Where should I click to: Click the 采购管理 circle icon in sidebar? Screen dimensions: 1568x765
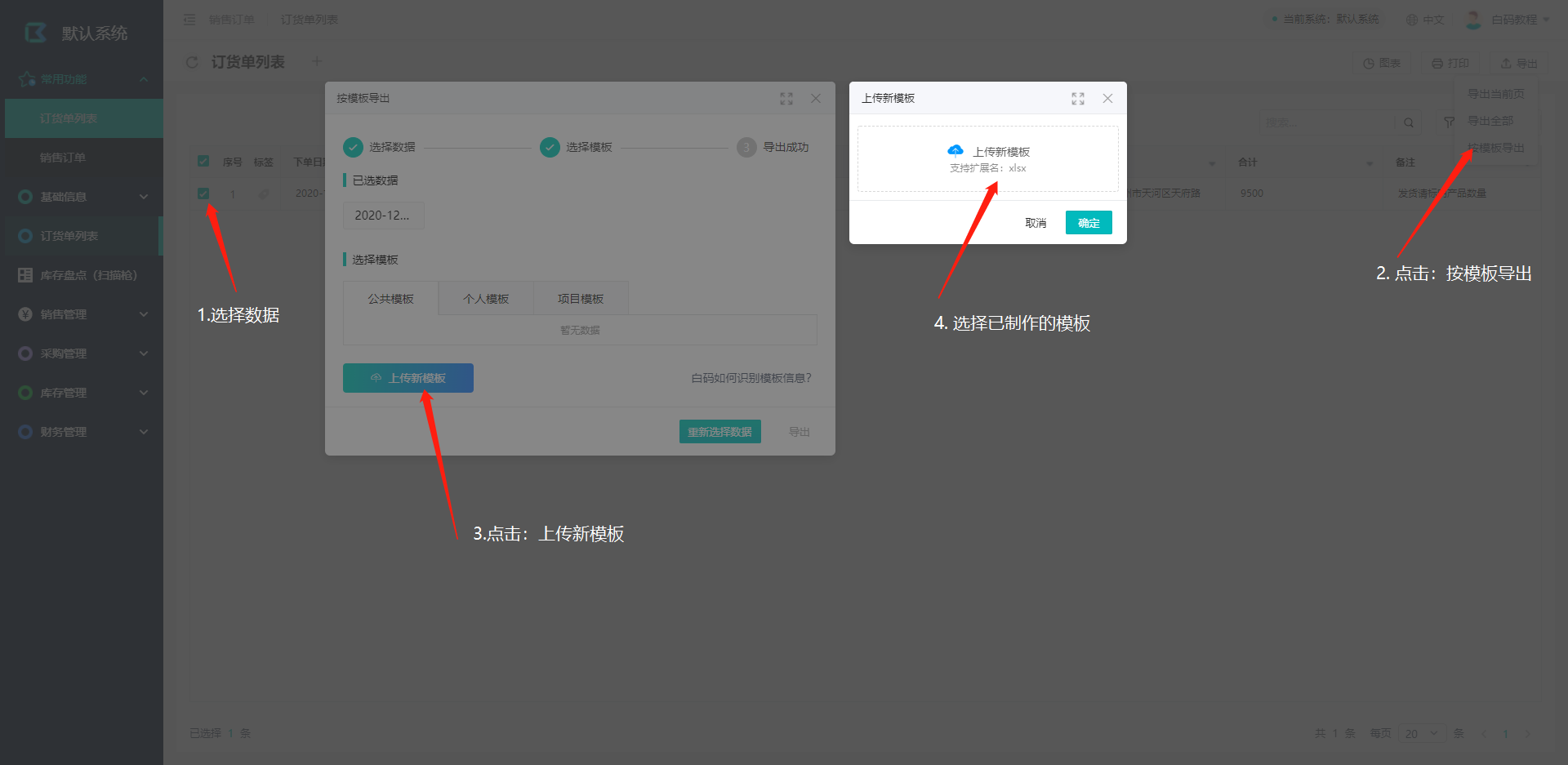click(25, 354)
